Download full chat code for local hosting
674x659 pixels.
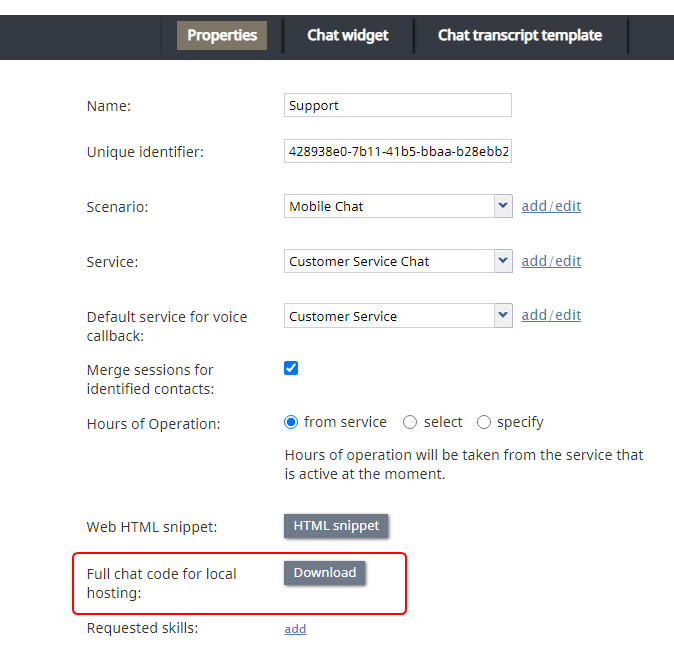point(325,573)
